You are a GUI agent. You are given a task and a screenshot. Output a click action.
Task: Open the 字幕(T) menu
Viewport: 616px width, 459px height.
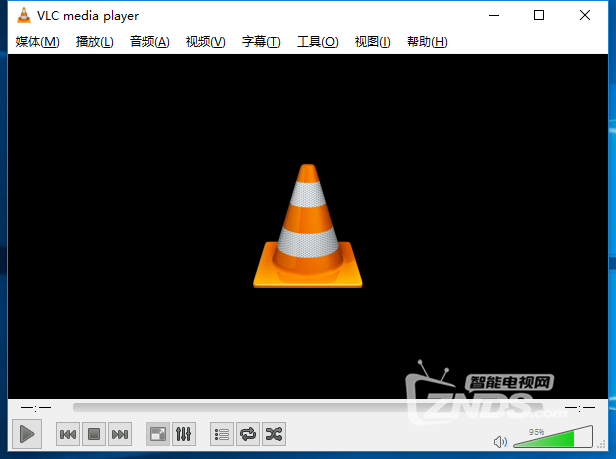[261, 41]
